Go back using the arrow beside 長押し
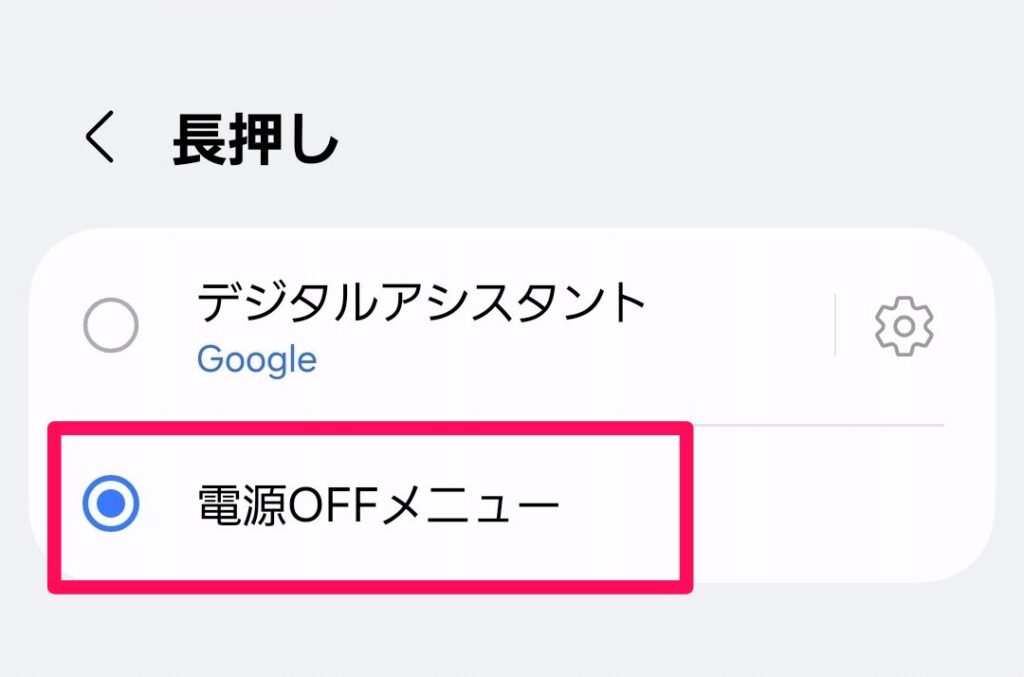This screenshot has width=1024, height=677. coord(100,136)
